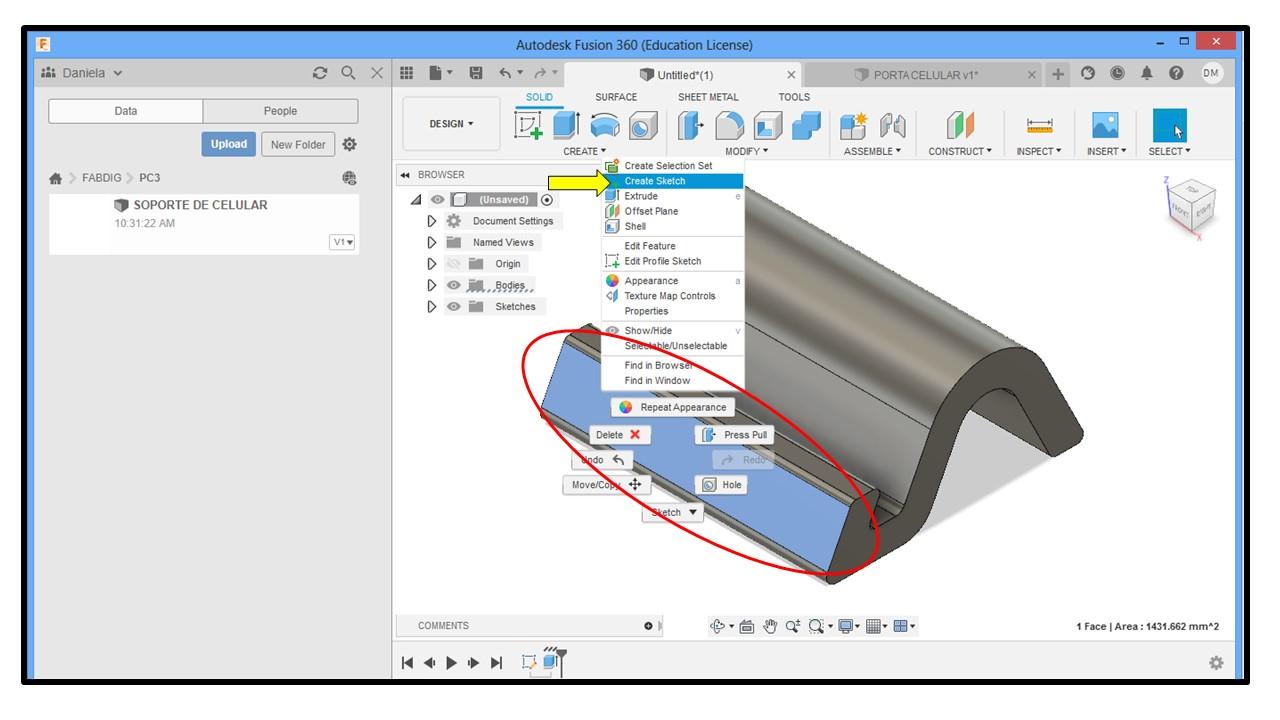
Task: Switch to the SHEET METAL tab
Action: pyautogui.click(x=708, y=97)
